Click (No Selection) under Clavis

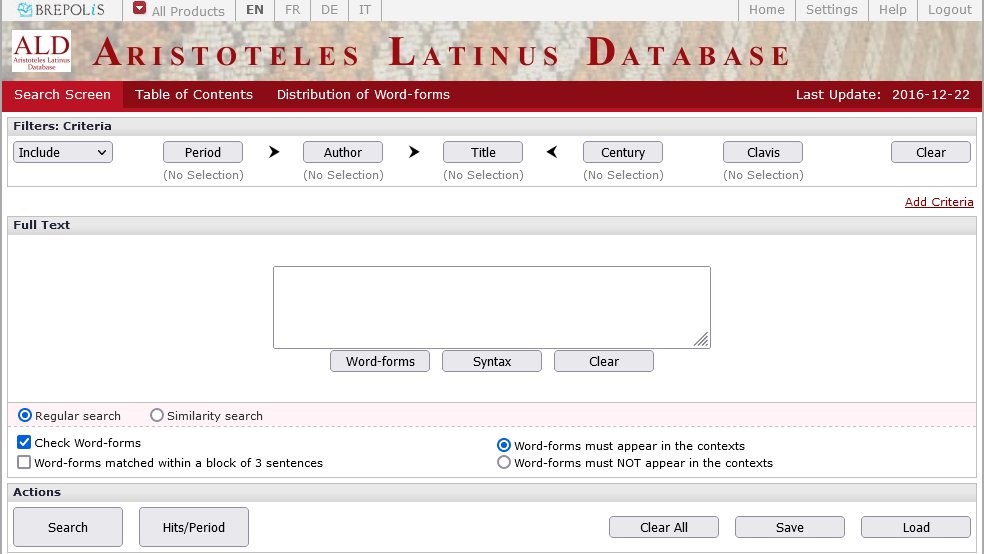(x=763, y=175)
